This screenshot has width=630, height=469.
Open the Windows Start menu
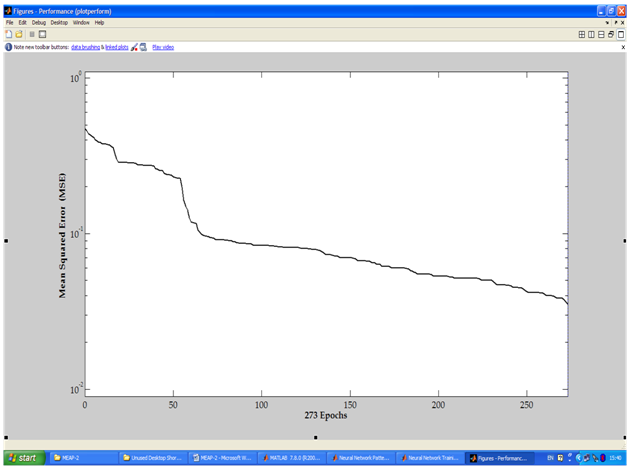22,458
